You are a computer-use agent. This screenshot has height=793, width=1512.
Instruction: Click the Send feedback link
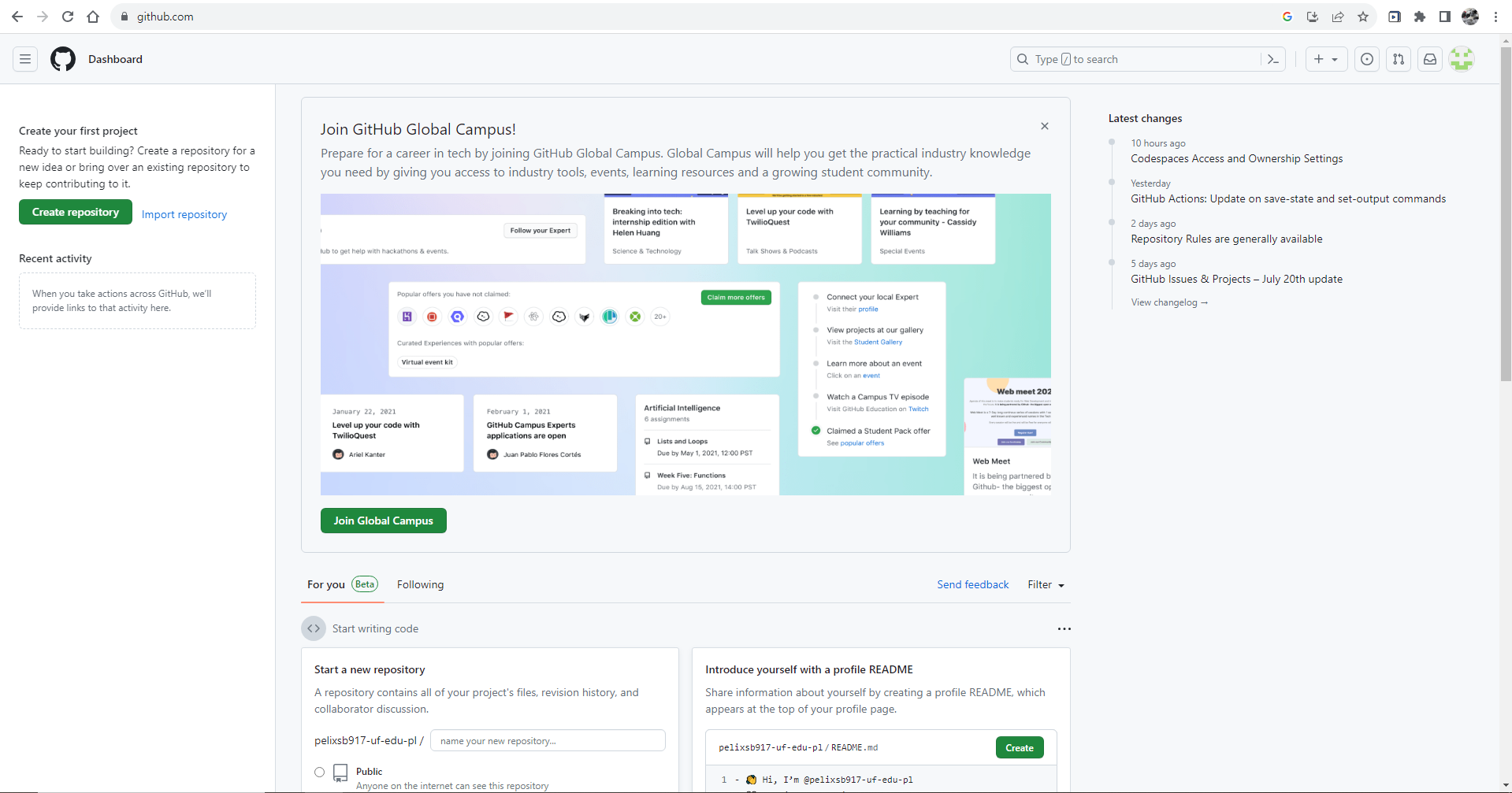(973, 584)
